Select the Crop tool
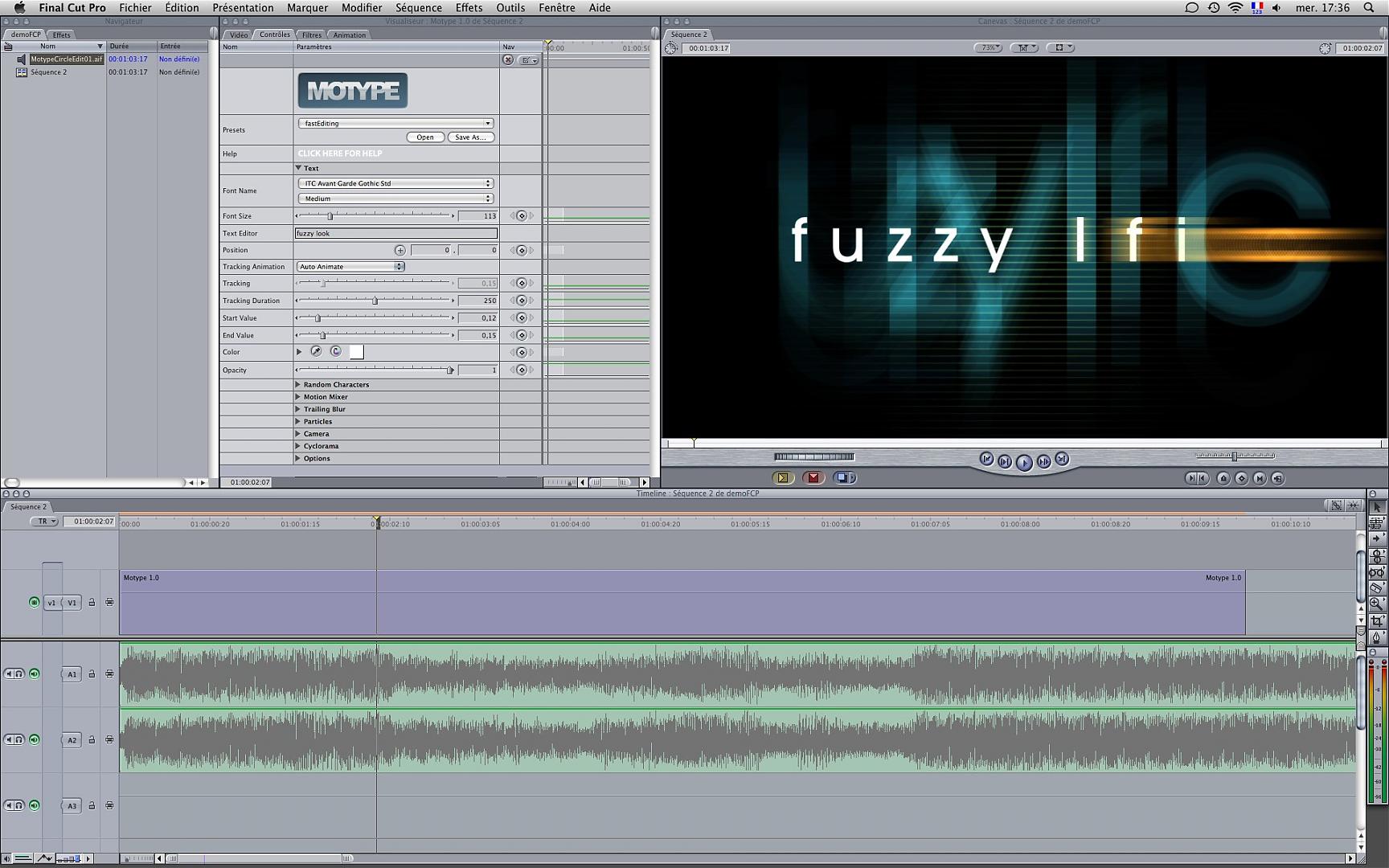Screen dimensions: 1389x868 1377,621
